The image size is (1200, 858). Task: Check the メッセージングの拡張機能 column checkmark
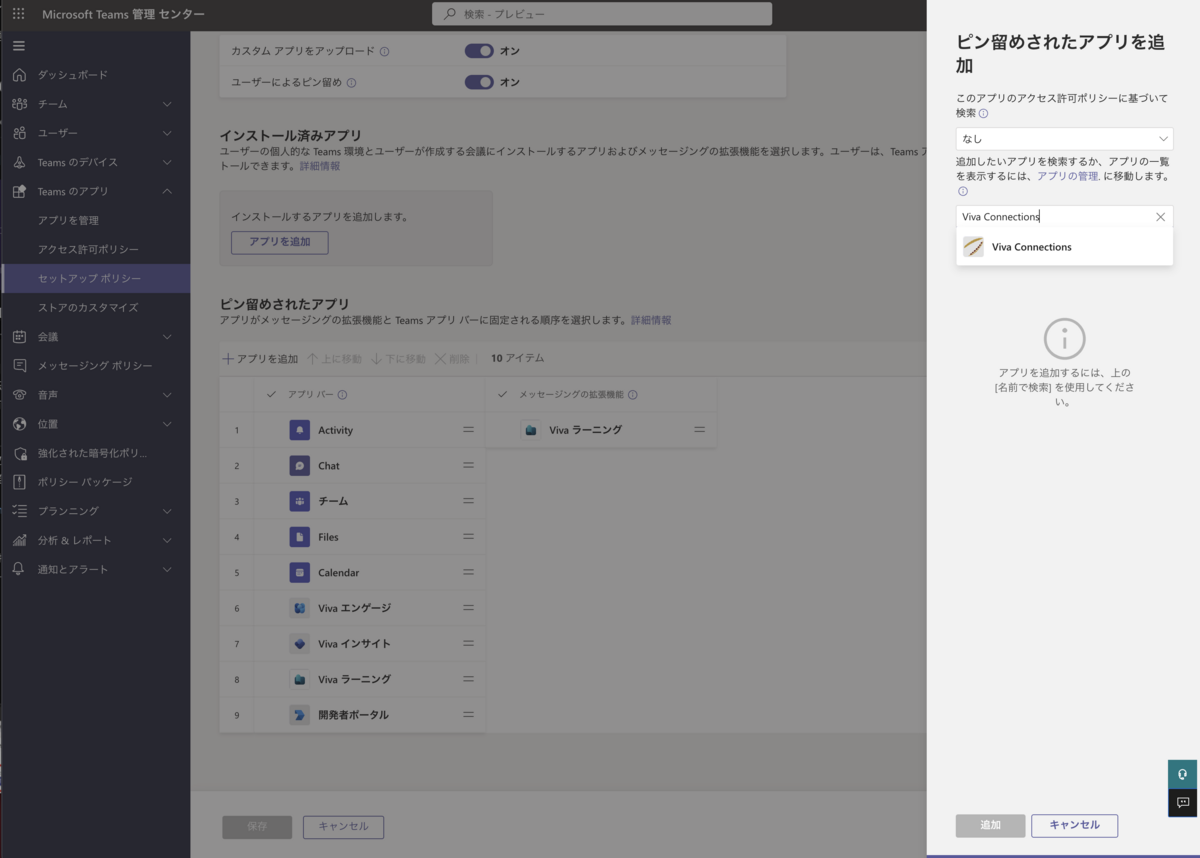coord(503,395)
